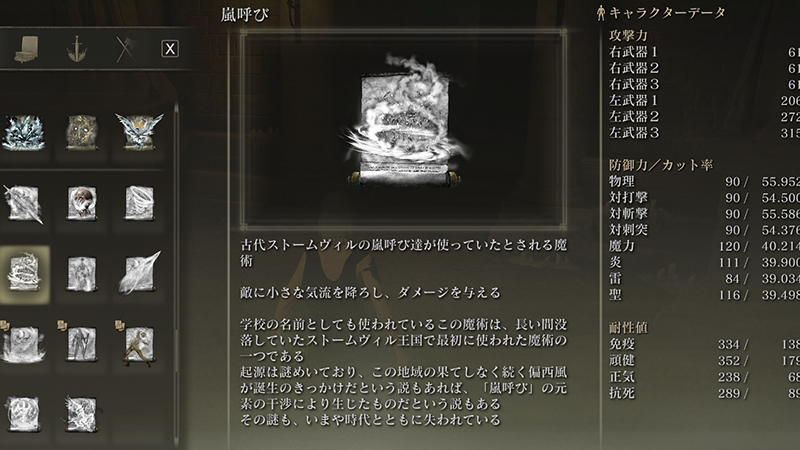Pick the badged armored figure scroll

[x=81, y=344]
